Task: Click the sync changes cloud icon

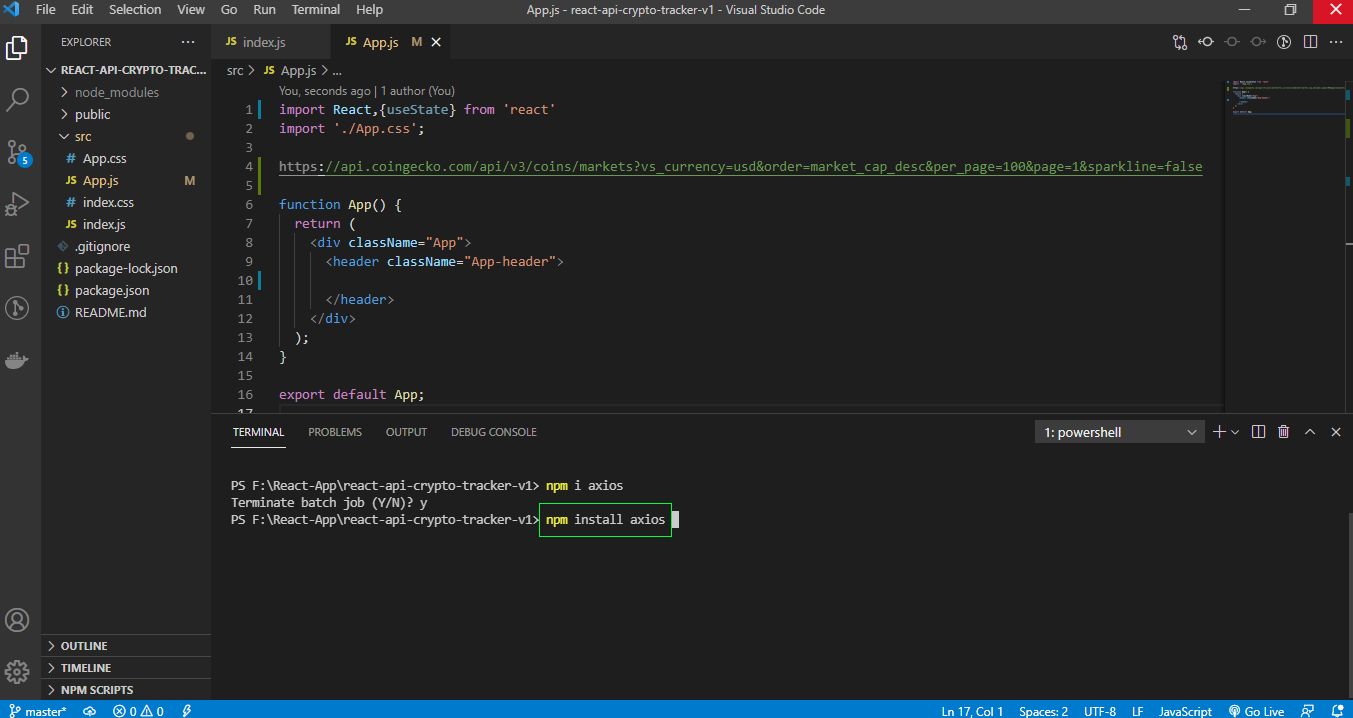Action: pyautogui.click(x=89, y=711)
